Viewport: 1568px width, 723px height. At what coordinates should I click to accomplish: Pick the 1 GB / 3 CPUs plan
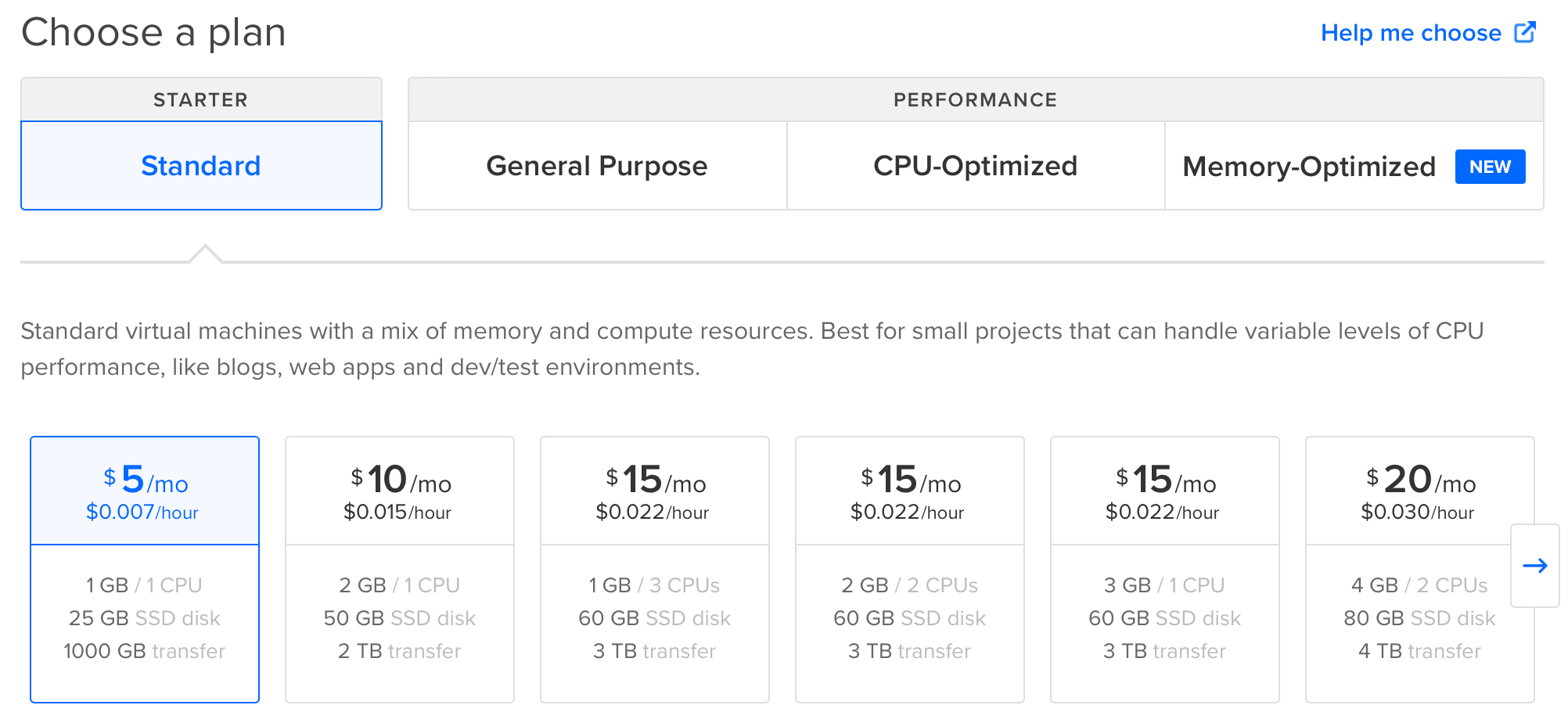click(655, 569)
